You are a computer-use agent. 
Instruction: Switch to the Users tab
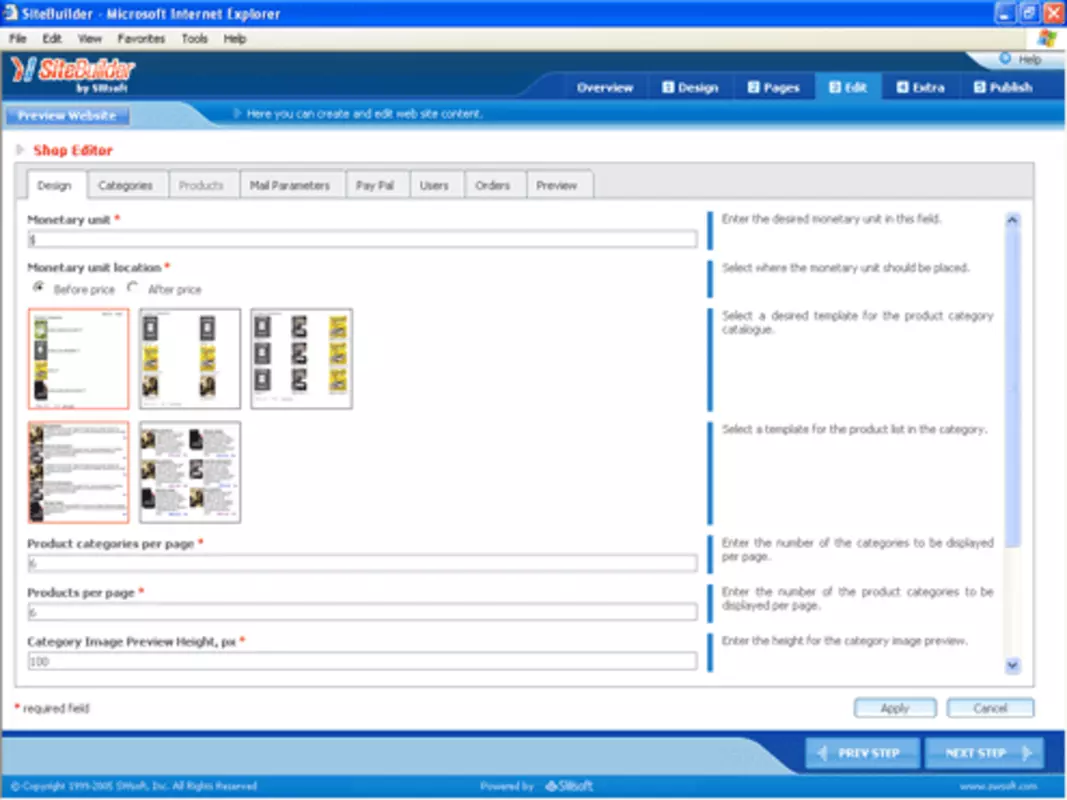click(434, 185)
